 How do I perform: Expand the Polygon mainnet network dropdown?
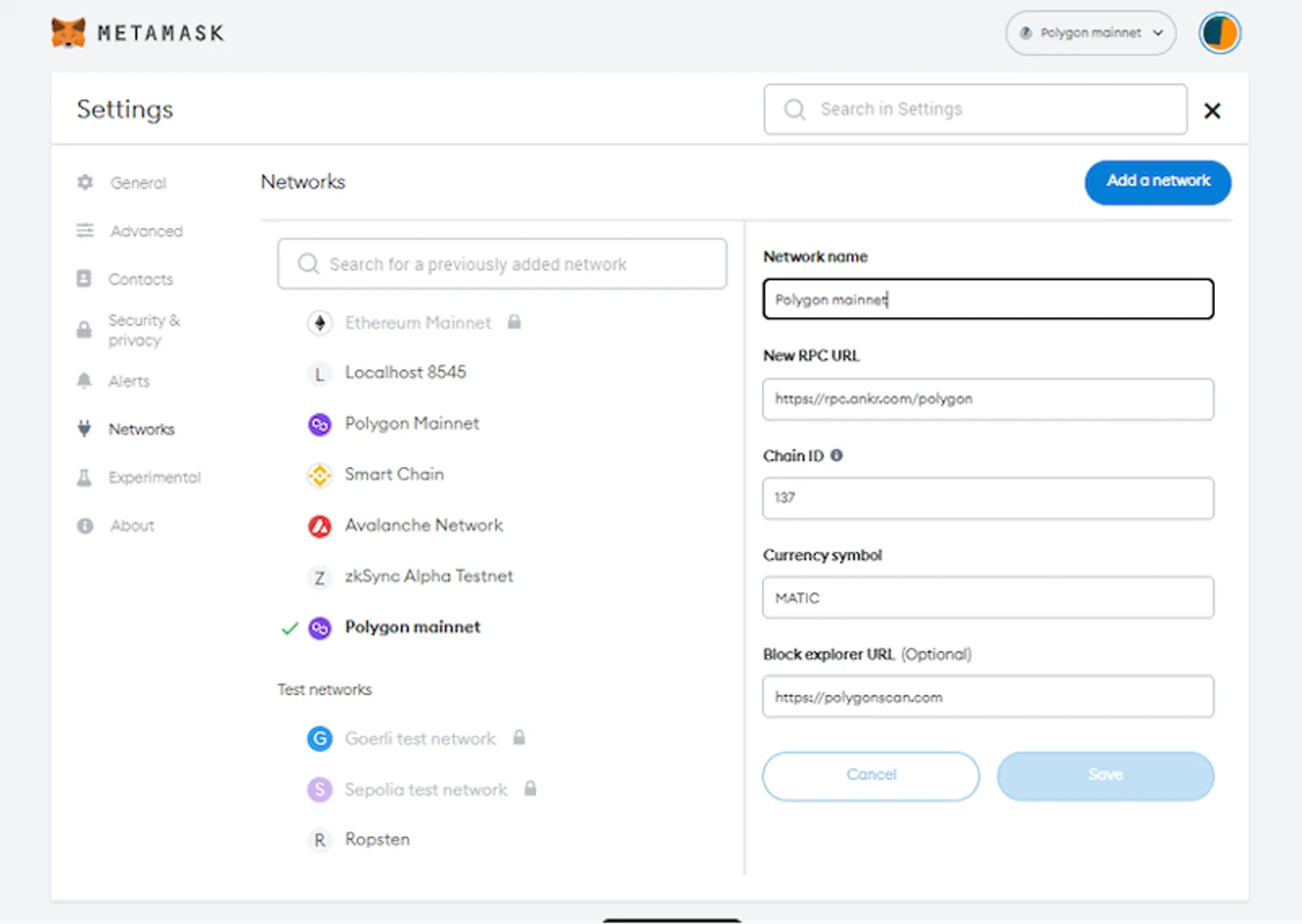(x=1090, y=33)
